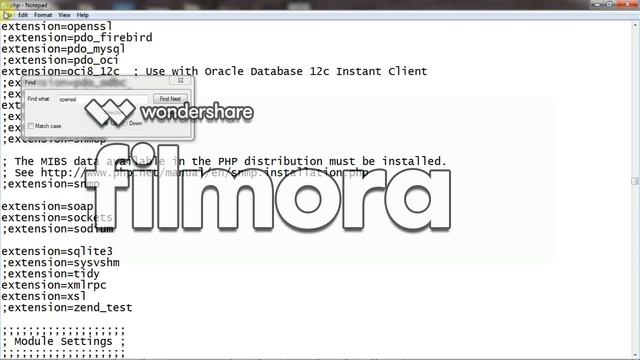The height and width of the screenshot is (360, 640).
Task: Click the Module Settings comment line
Action: [x=63, y=342]
